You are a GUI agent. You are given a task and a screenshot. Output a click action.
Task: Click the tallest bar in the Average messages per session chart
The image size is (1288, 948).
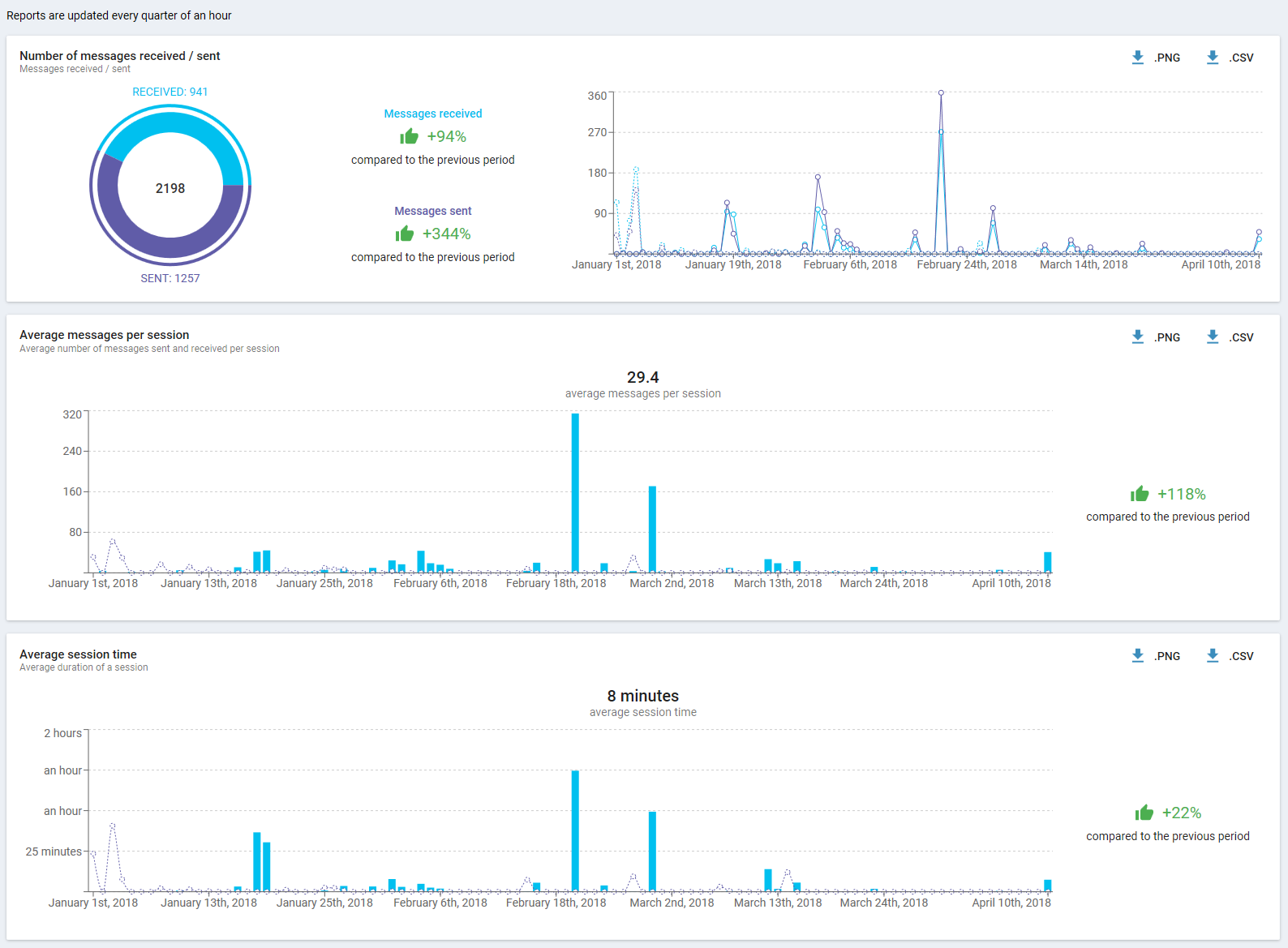(575, 493)
